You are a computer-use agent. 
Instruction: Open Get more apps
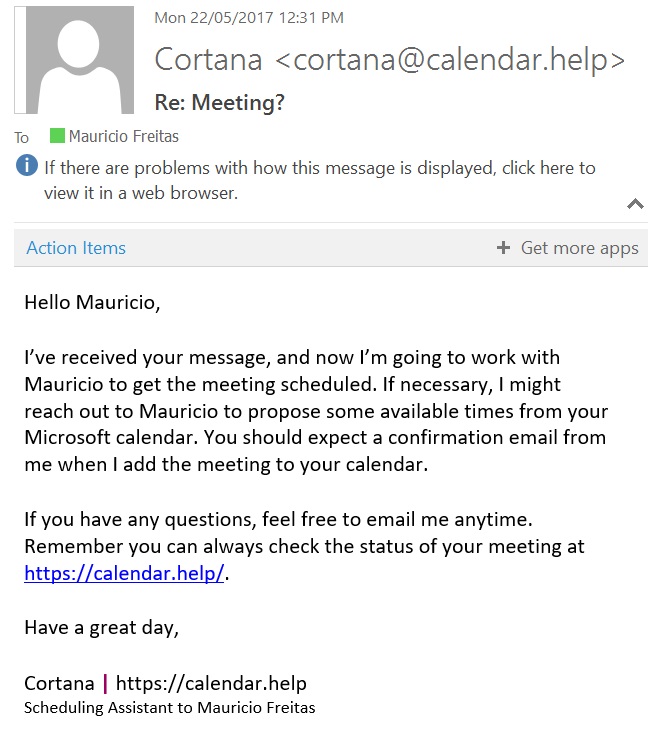coord(579,248)
